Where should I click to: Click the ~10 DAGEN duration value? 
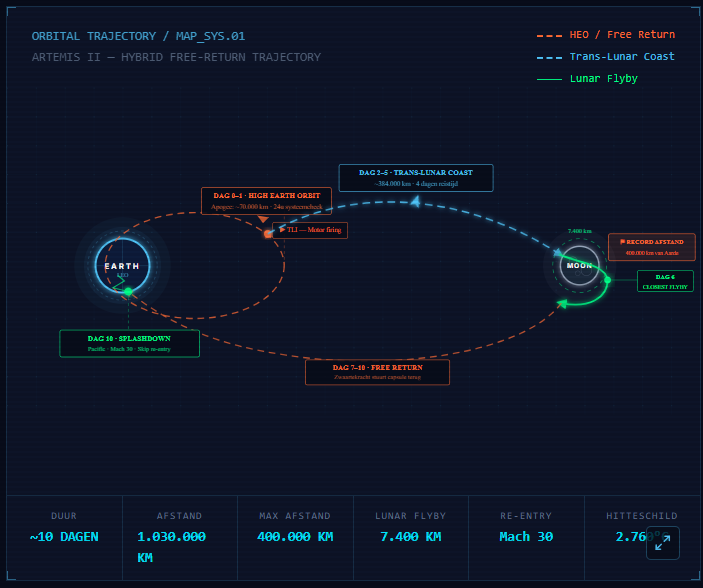64,537
